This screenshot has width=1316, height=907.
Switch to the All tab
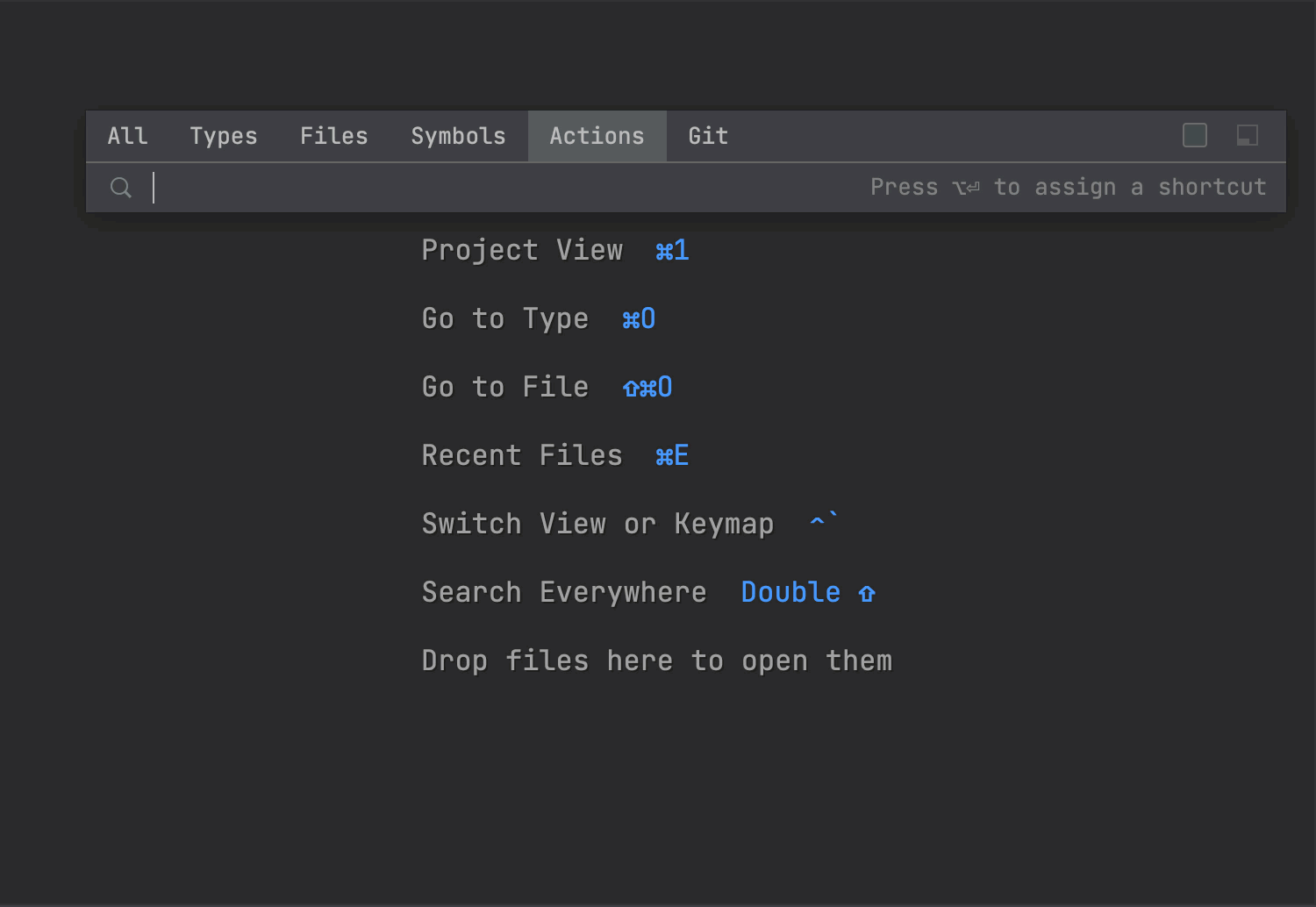tap(128, 136)
